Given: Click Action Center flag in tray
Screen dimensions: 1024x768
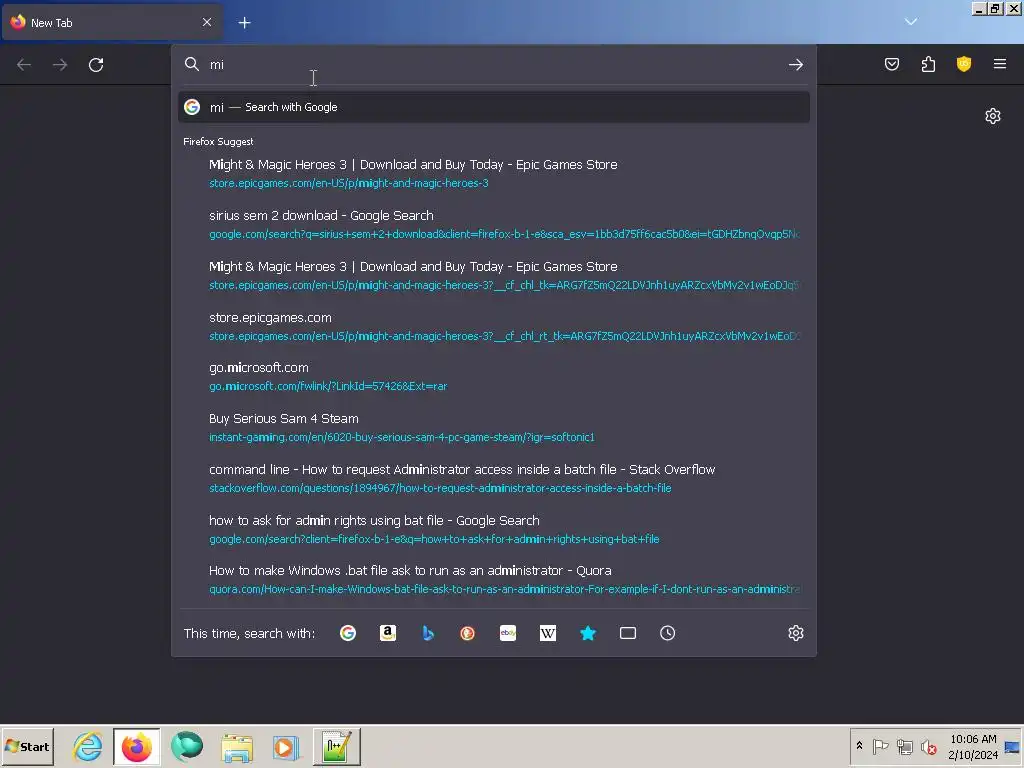Looking at the screenshot, I should [880, 746].
